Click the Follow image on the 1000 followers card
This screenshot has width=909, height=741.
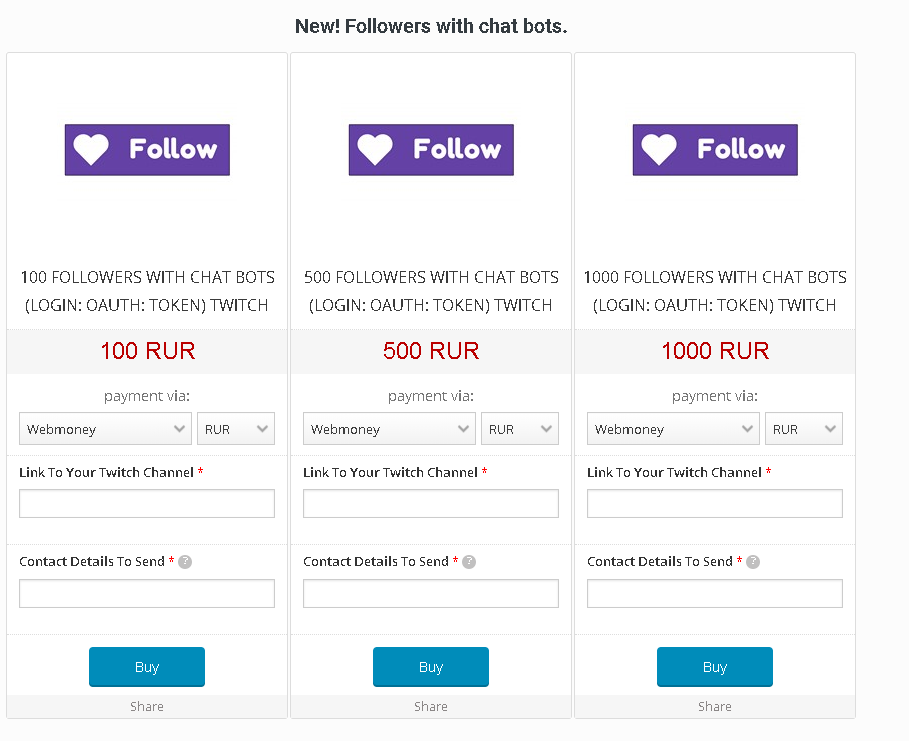click(x=715, y=150)
